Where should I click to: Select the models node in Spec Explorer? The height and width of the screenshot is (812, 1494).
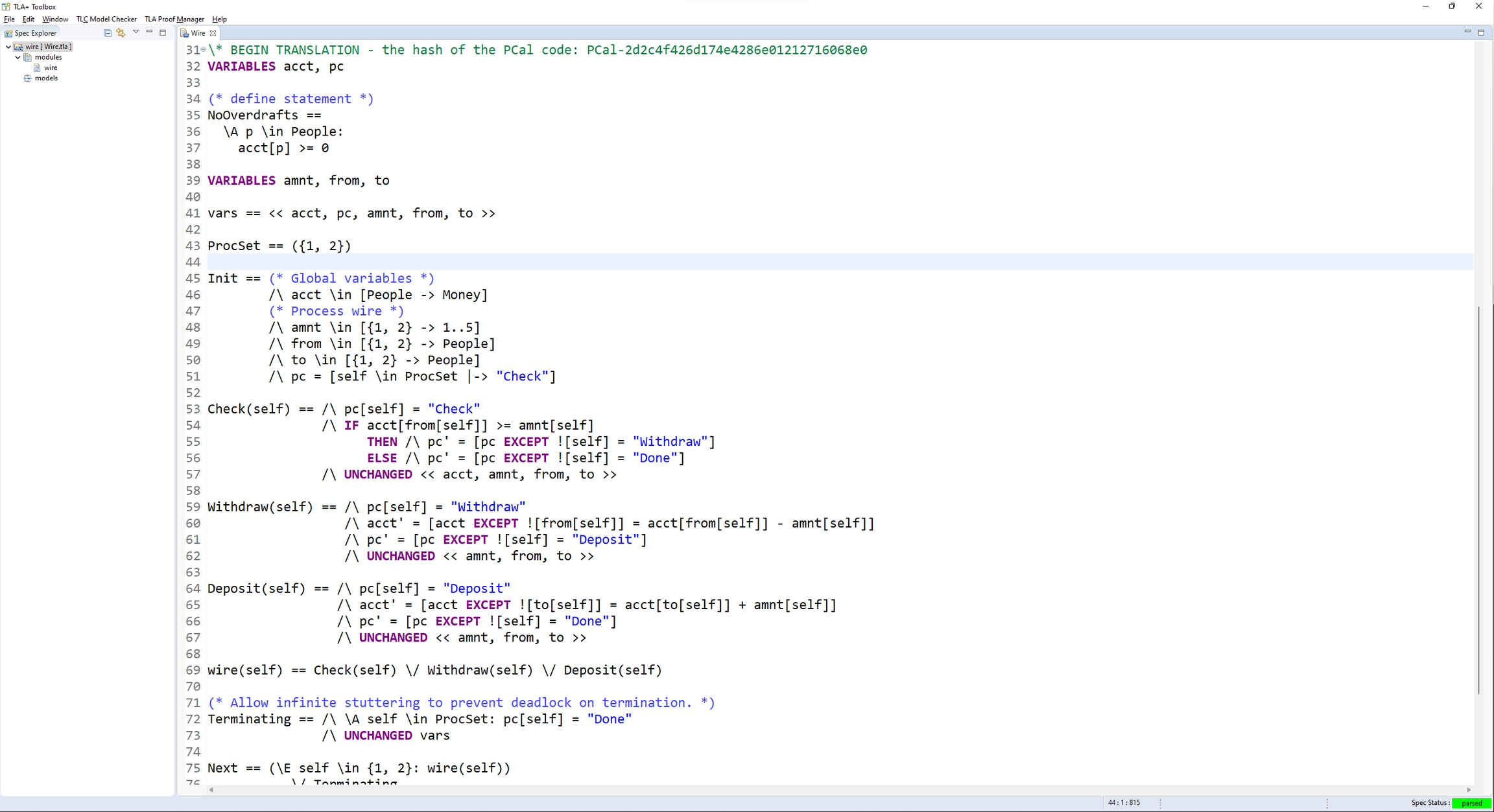pos(45,78)
